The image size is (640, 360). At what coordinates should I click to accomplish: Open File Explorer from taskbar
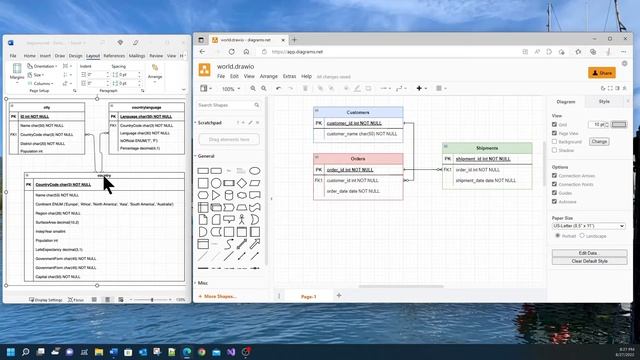[x=99, y=352]
